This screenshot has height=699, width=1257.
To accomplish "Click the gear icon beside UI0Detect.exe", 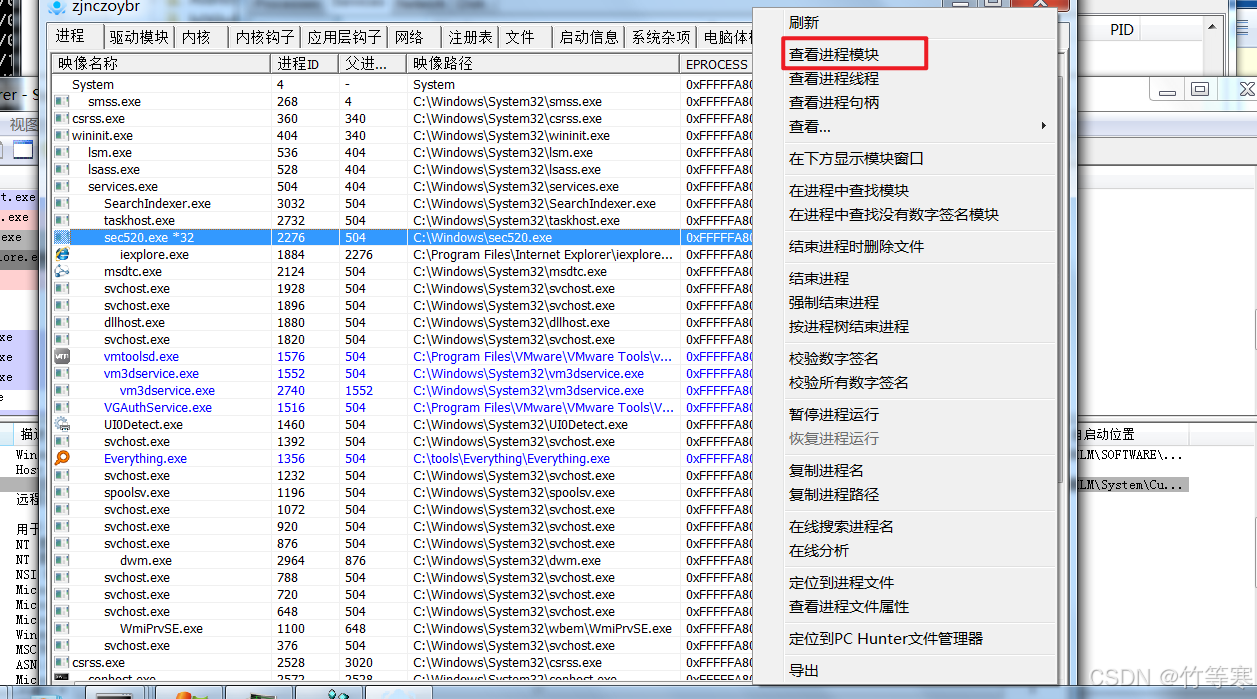I will (62, 425).
